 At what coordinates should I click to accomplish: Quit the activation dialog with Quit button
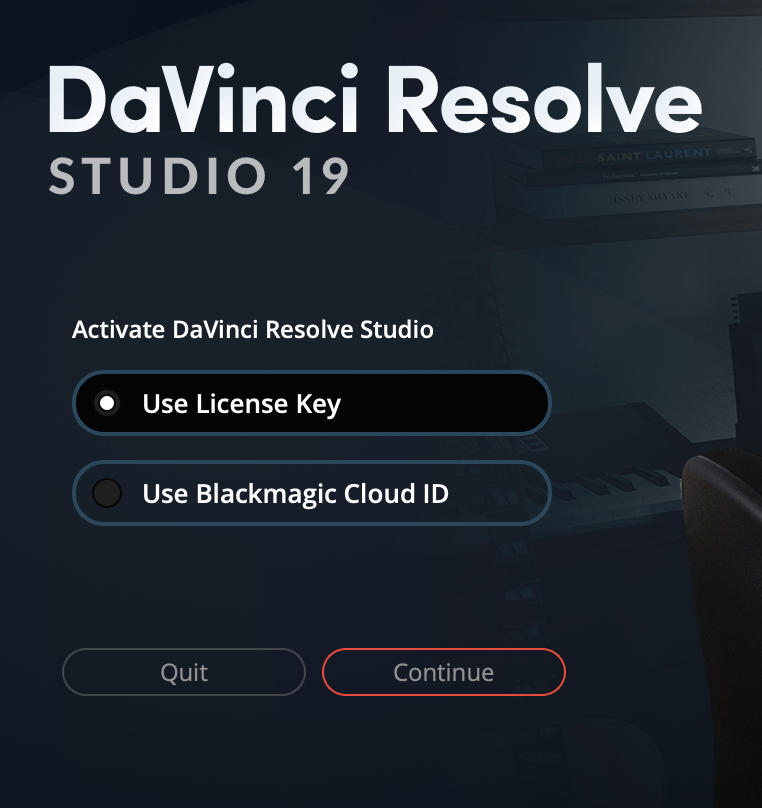point(184,672)
